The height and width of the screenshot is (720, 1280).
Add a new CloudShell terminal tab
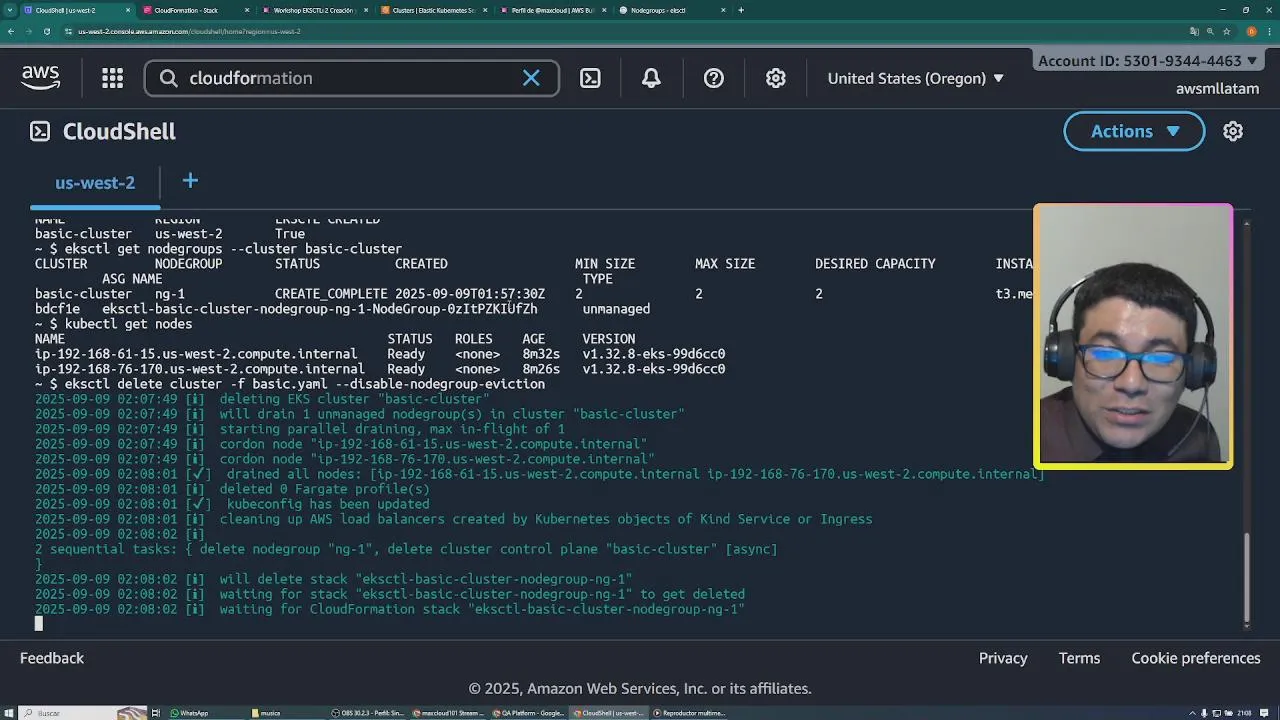point(190,181)
